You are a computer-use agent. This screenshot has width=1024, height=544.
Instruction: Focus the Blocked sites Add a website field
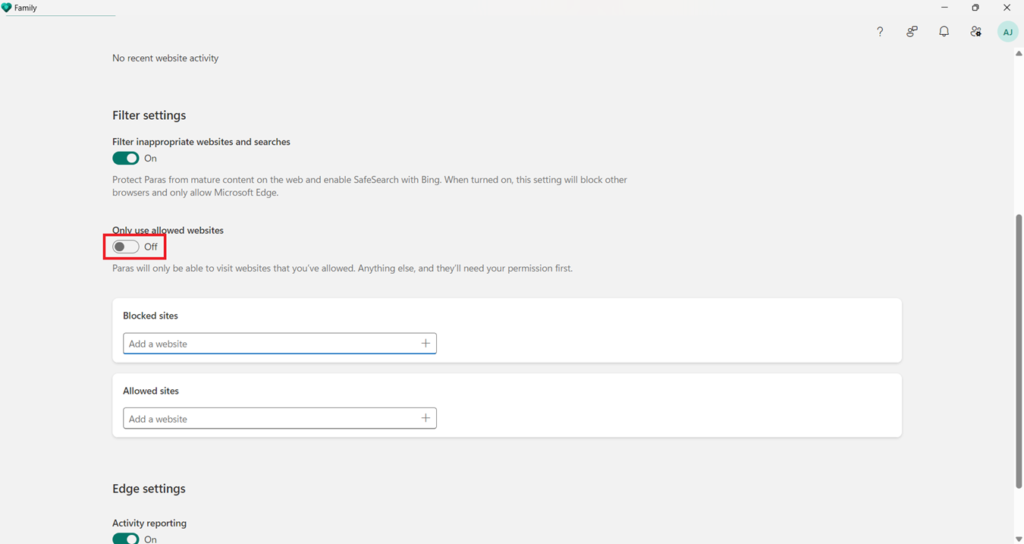click(x=280, y=344)
